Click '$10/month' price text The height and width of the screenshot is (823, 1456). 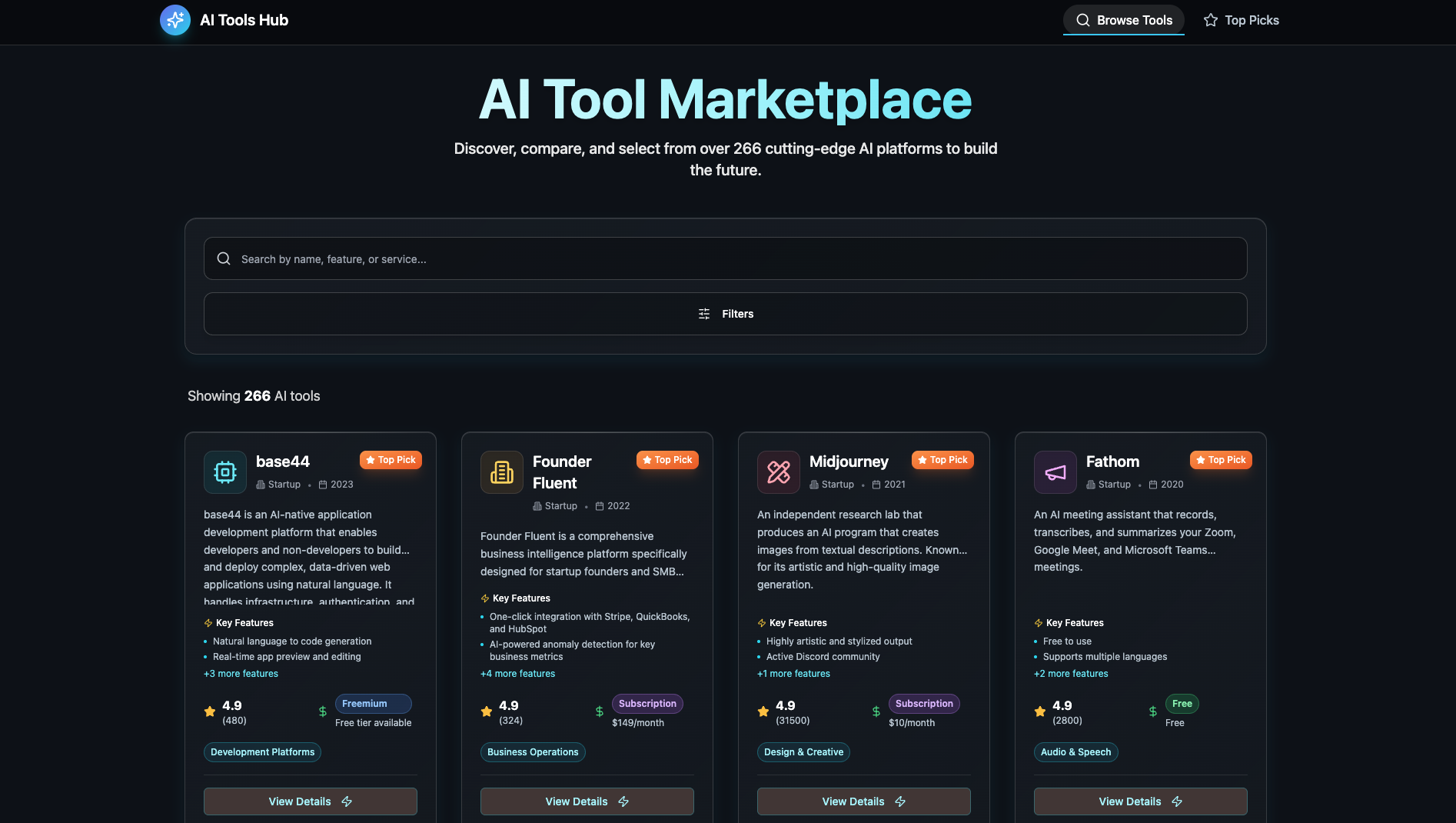point(912,723)
